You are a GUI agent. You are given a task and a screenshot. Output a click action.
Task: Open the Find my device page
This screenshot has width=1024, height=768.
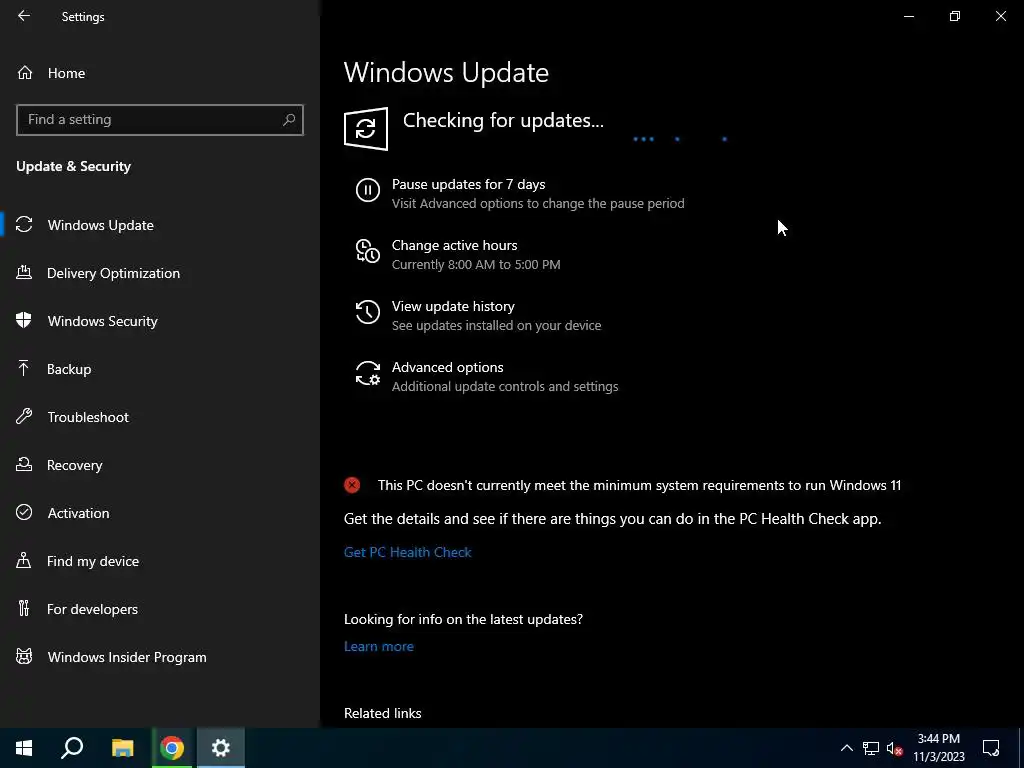160,561
